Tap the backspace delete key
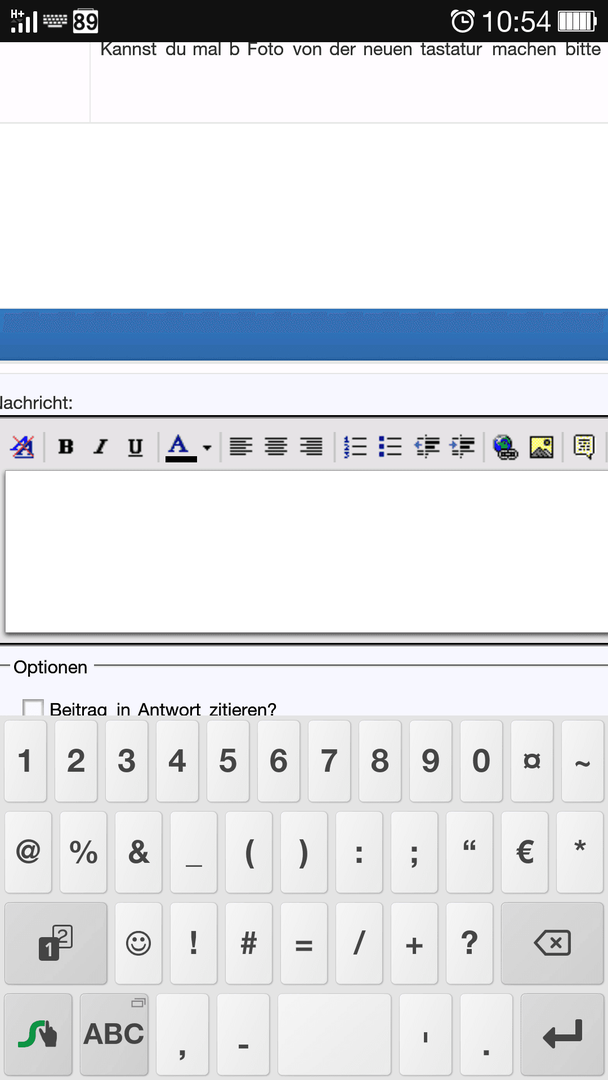608x1080 pixels. 552,944
